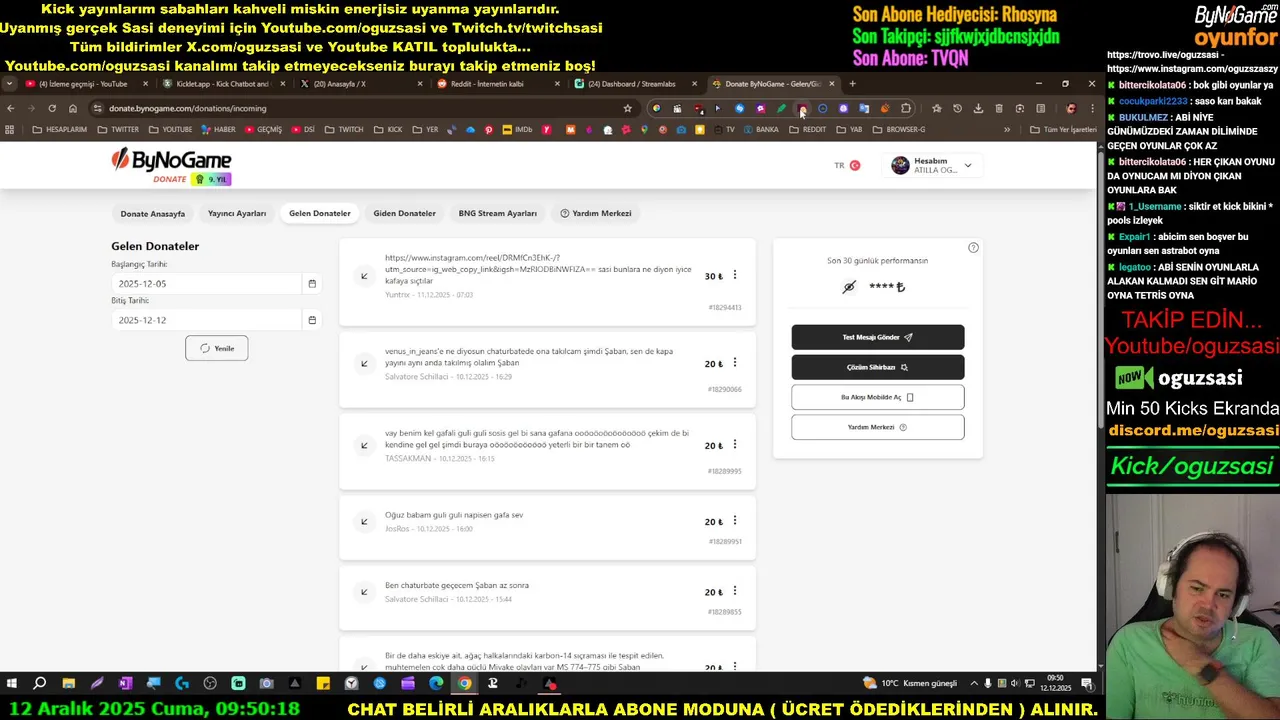Open help icon on performance card
Image resolution: width=1280 pixels, height=720 pixels.
pos(973,248)
